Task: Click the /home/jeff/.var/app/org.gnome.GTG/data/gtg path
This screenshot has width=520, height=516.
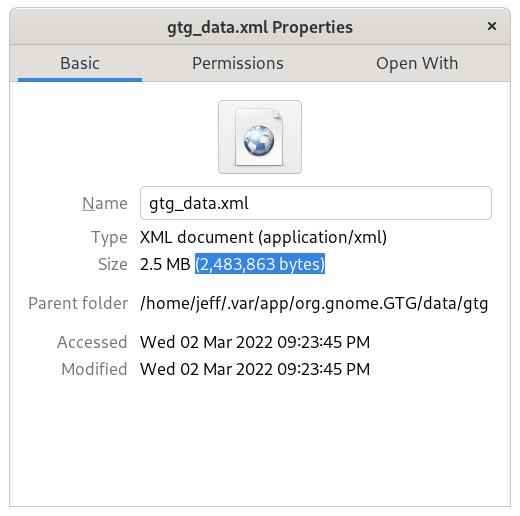Action: [314, 304]
